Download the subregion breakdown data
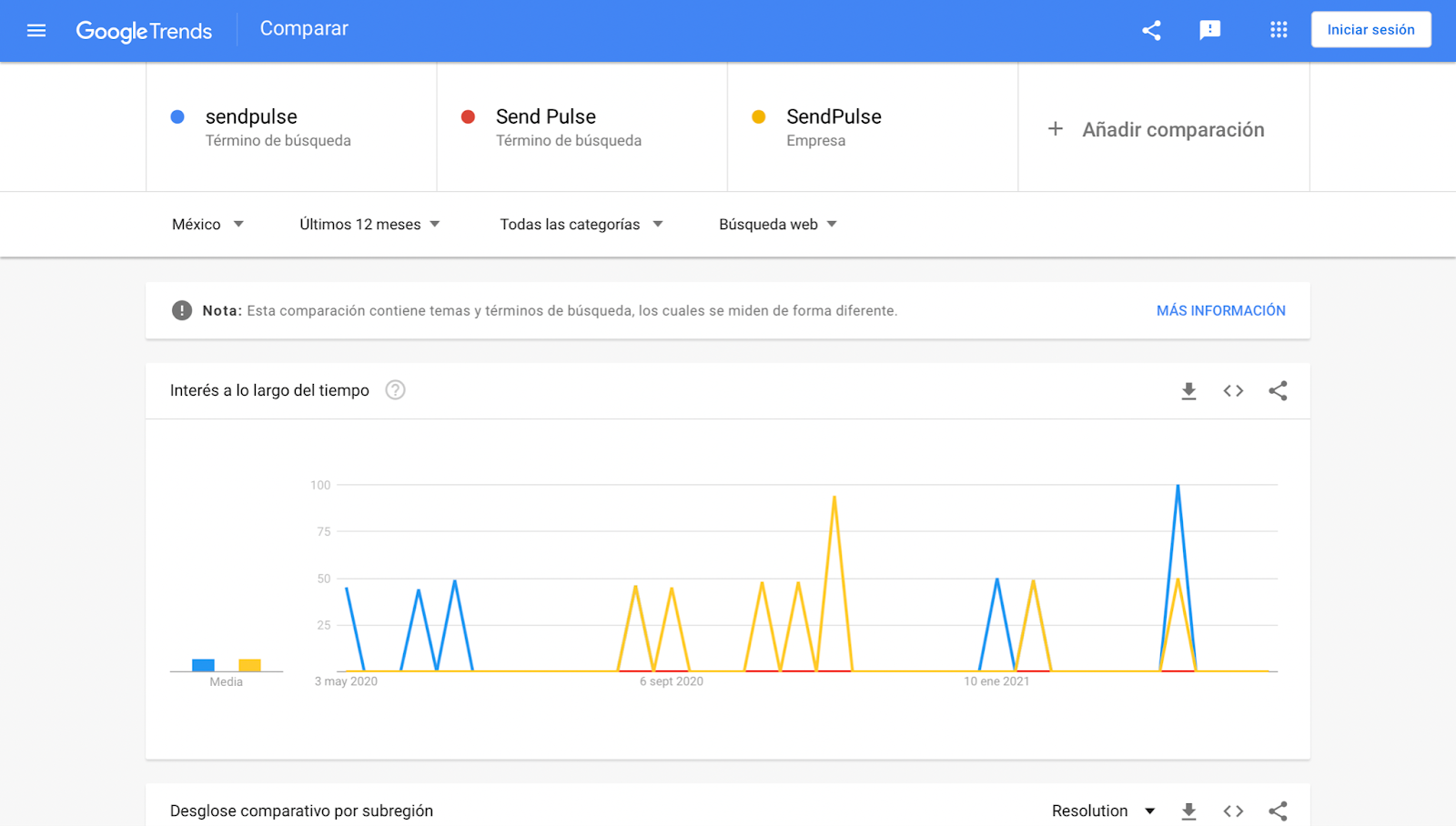 point(1188,811)
